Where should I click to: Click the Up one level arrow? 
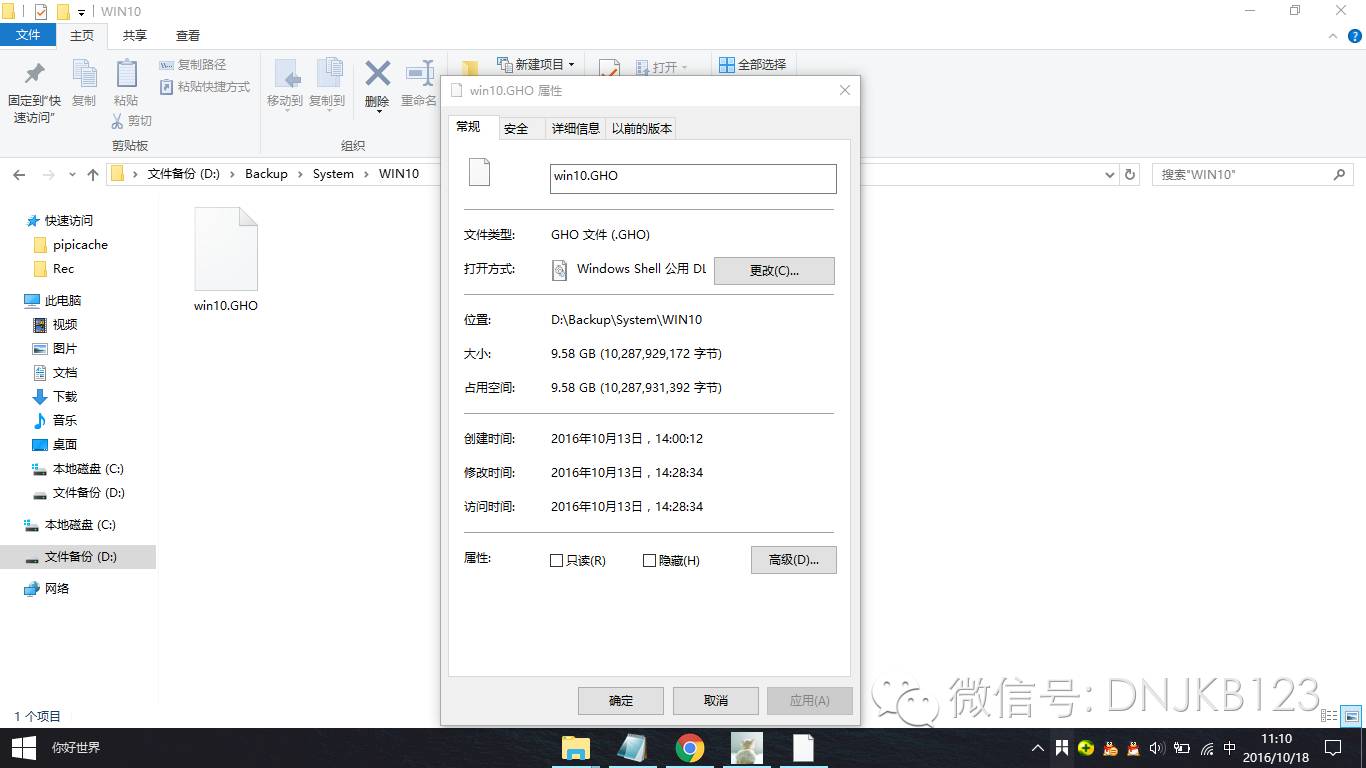tap(93, 174)
